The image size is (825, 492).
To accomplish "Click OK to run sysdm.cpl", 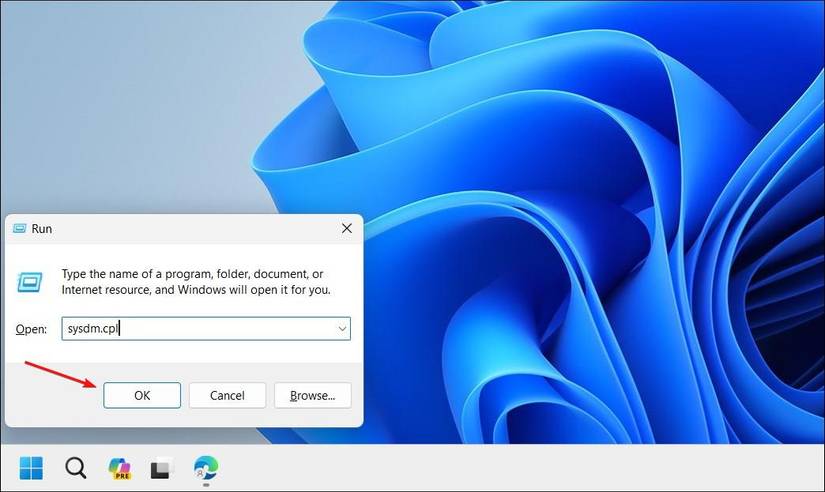I will click(x=142, y=395).
